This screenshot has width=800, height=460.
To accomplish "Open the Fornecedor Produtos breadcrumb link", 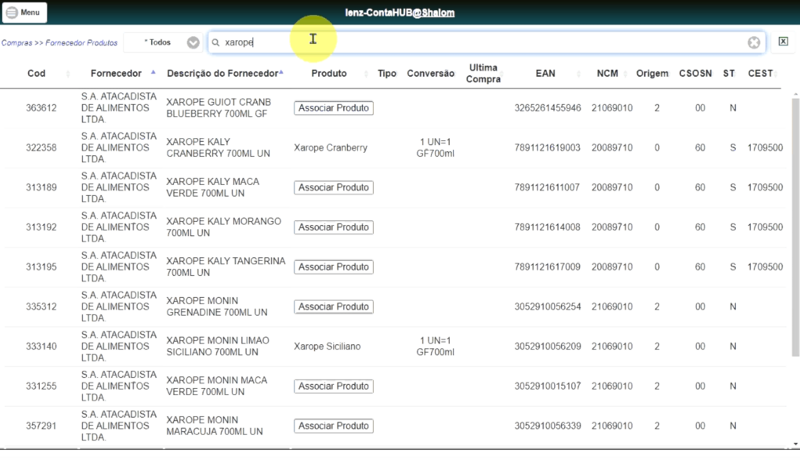I will point(81,43).
